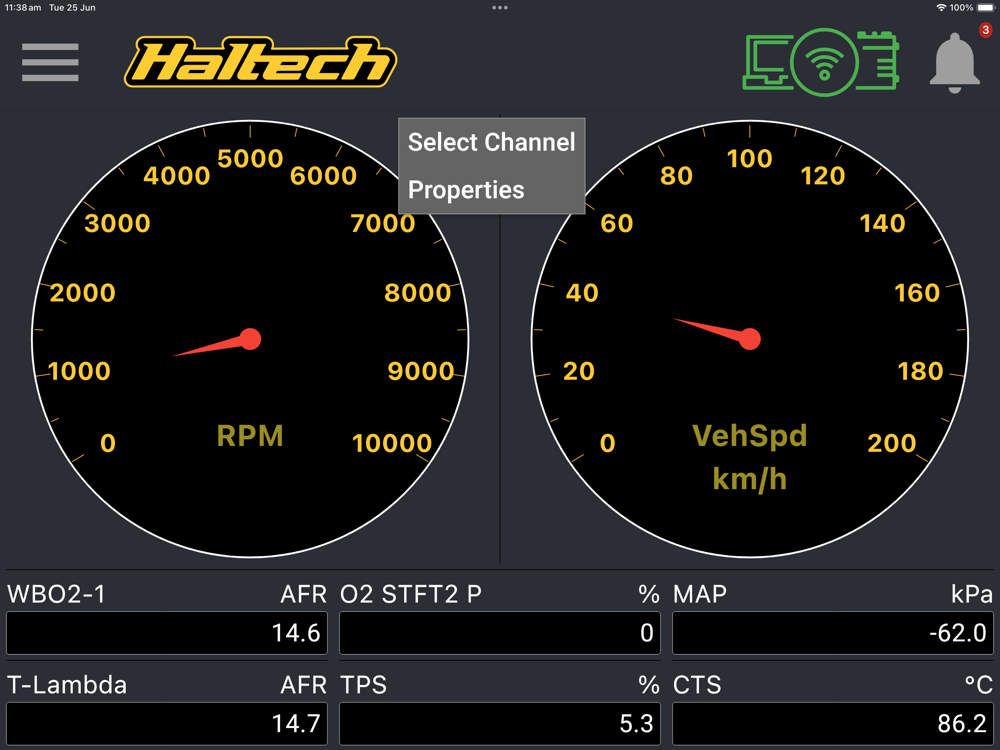Tap the VehSpd km/h gauge label
1000x750 pixels.
click(749, 457)
